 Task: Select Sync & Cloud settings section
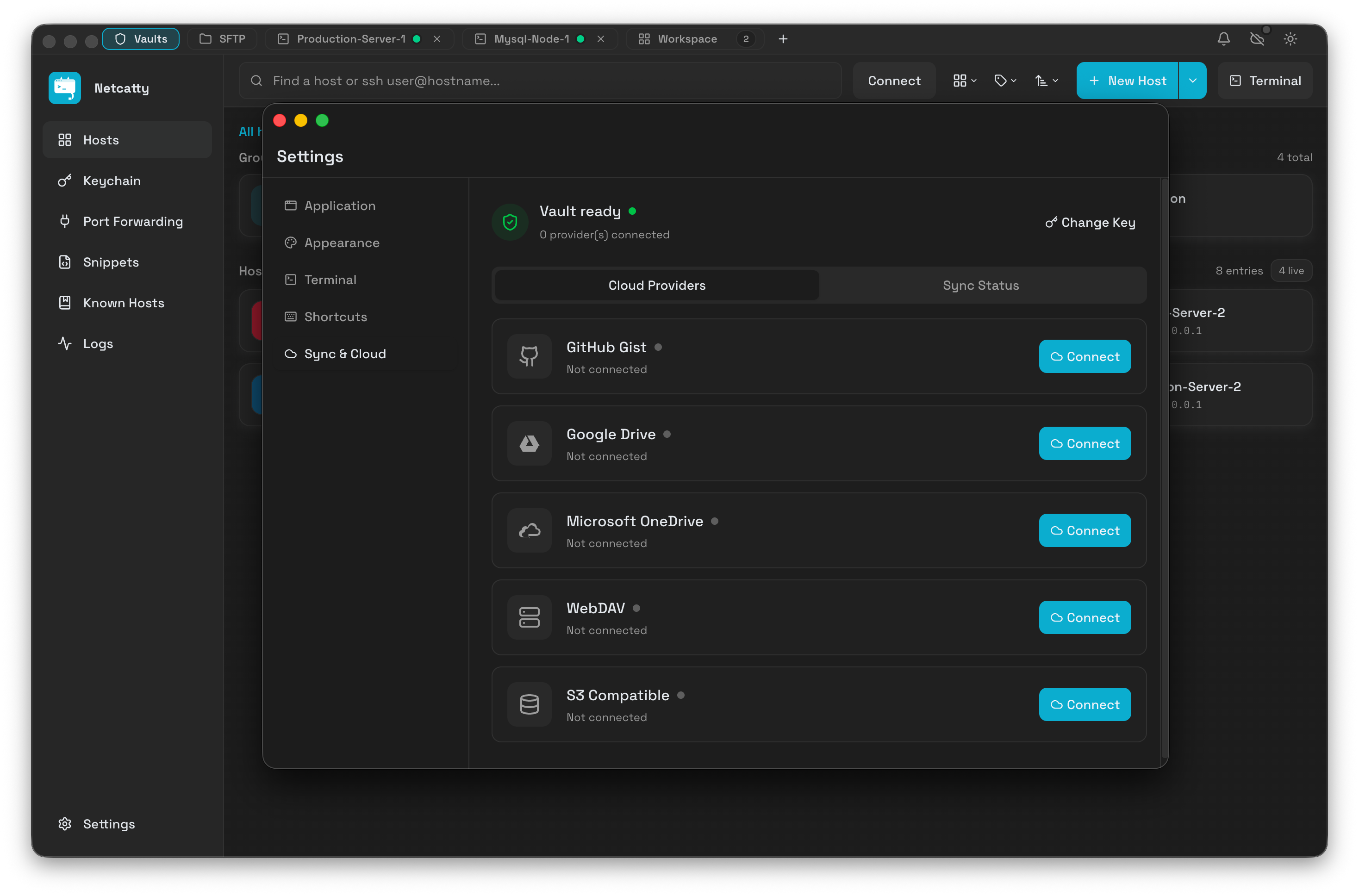pyautogui.click(x=366, y=354)
